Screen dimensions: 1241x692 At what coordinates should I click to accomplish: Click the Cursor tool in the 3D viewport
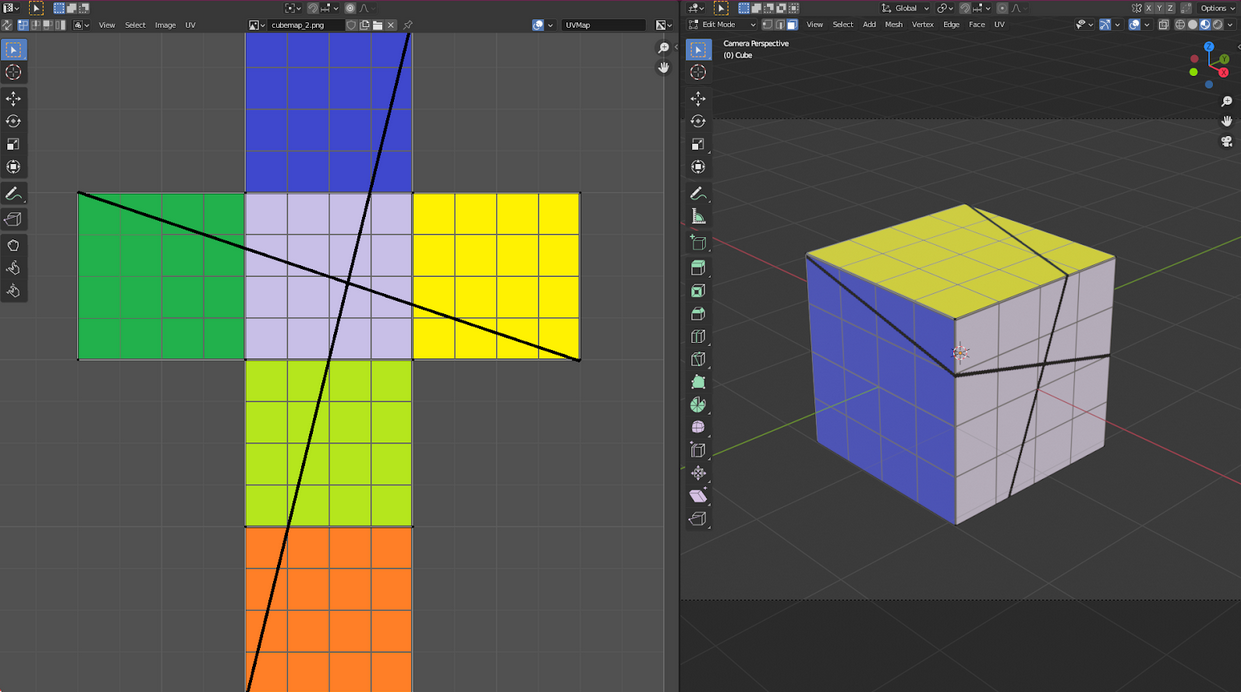coord(698,72)
